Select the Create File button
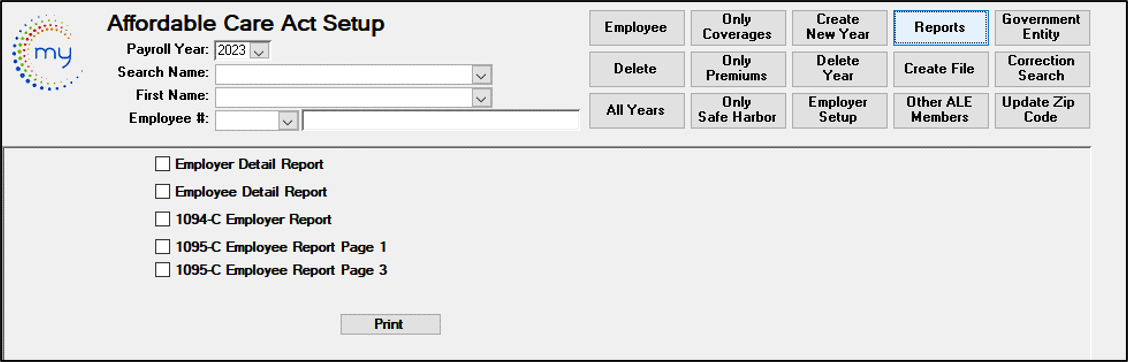Viewport: 1128px width, 362px height. 940,68
